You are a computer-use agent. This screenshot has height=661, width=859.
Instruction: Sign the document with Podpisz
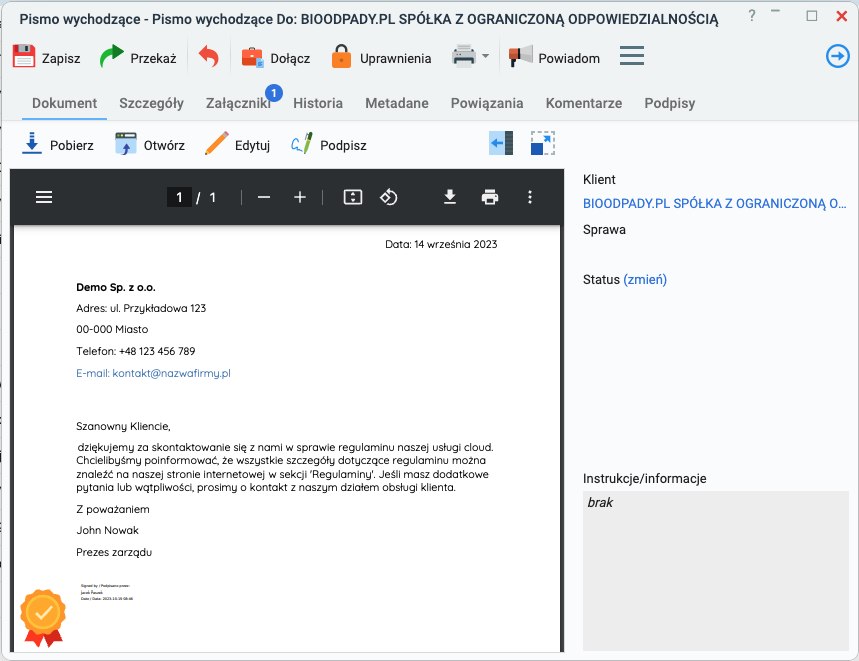coord(328,145)
